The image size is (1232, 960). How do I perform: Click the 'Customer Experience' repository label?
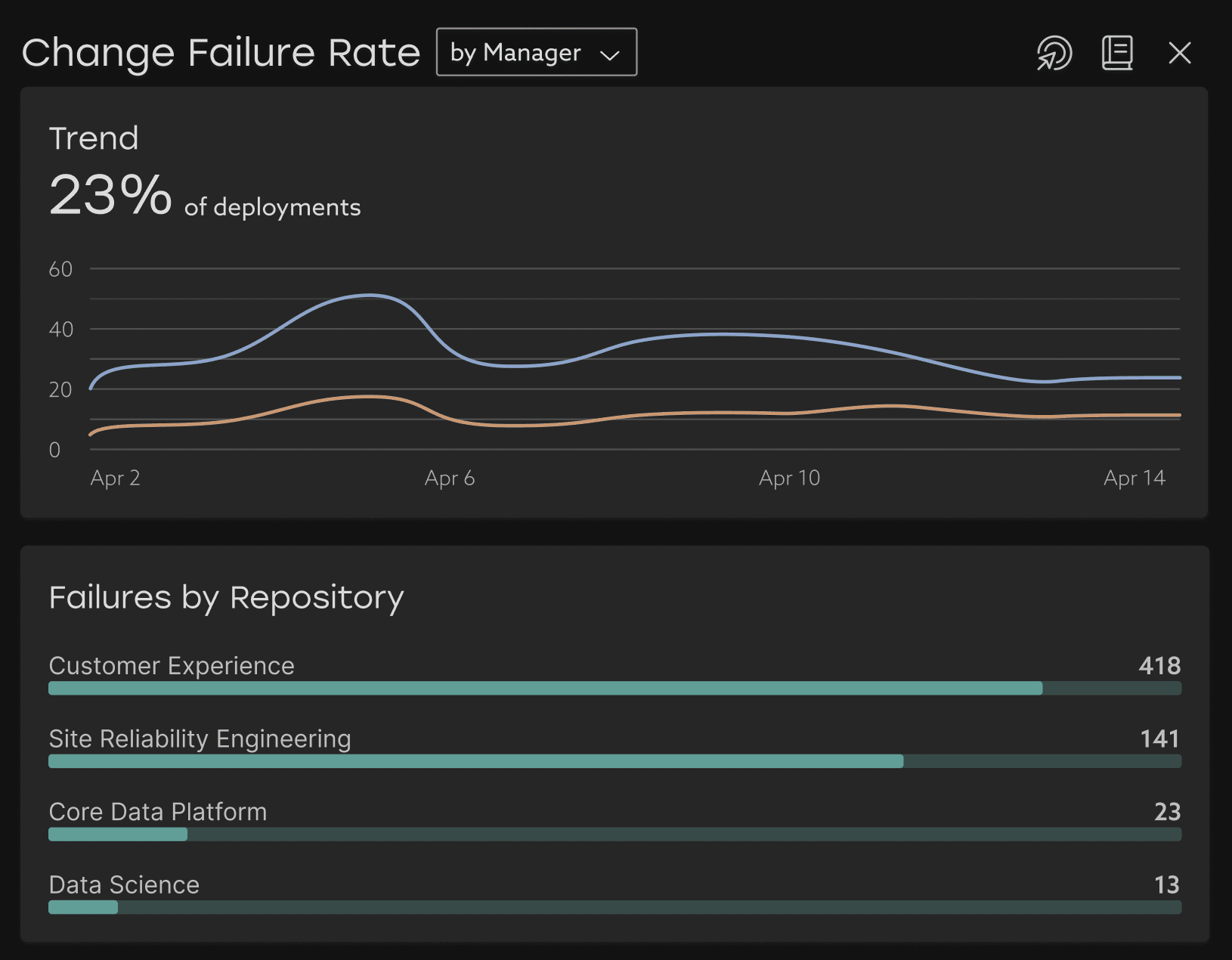pos(172,665)
